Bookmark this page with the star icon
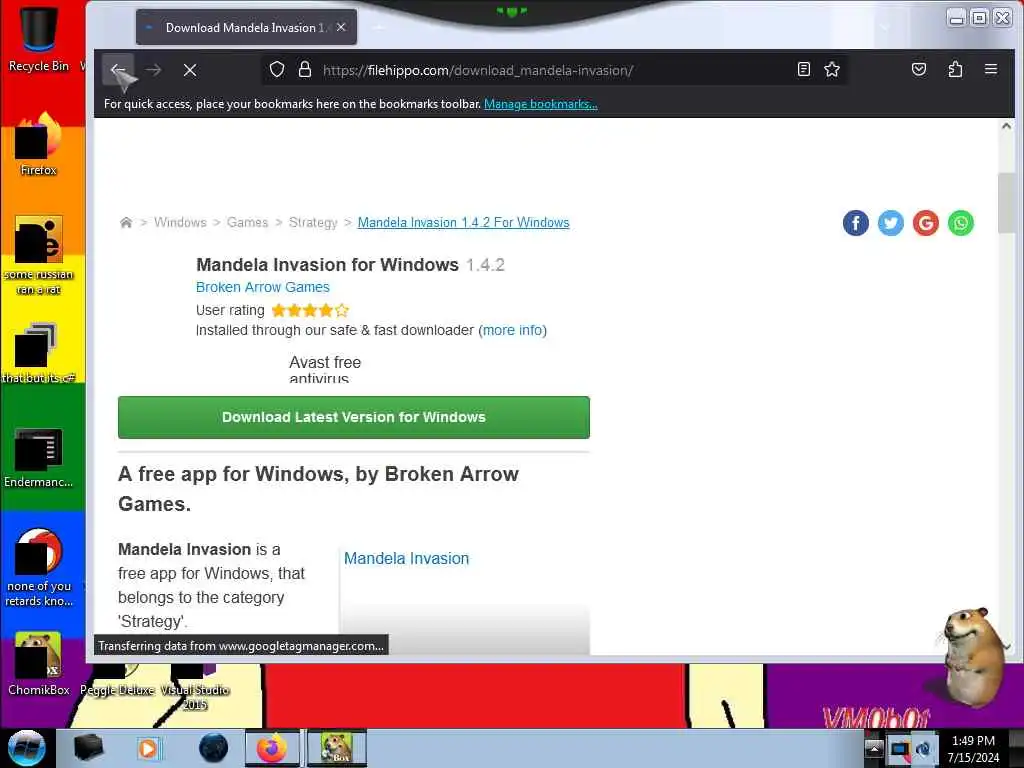The height and width of the screenshot is (768, 1024). coord(831,69)
